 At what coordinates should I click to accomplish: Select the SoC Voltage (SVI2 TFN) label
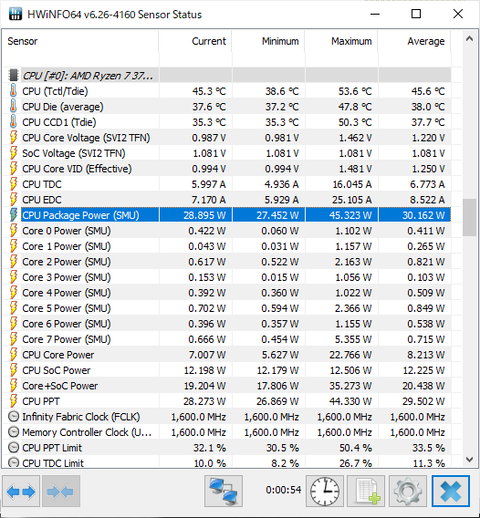[74, 153]
